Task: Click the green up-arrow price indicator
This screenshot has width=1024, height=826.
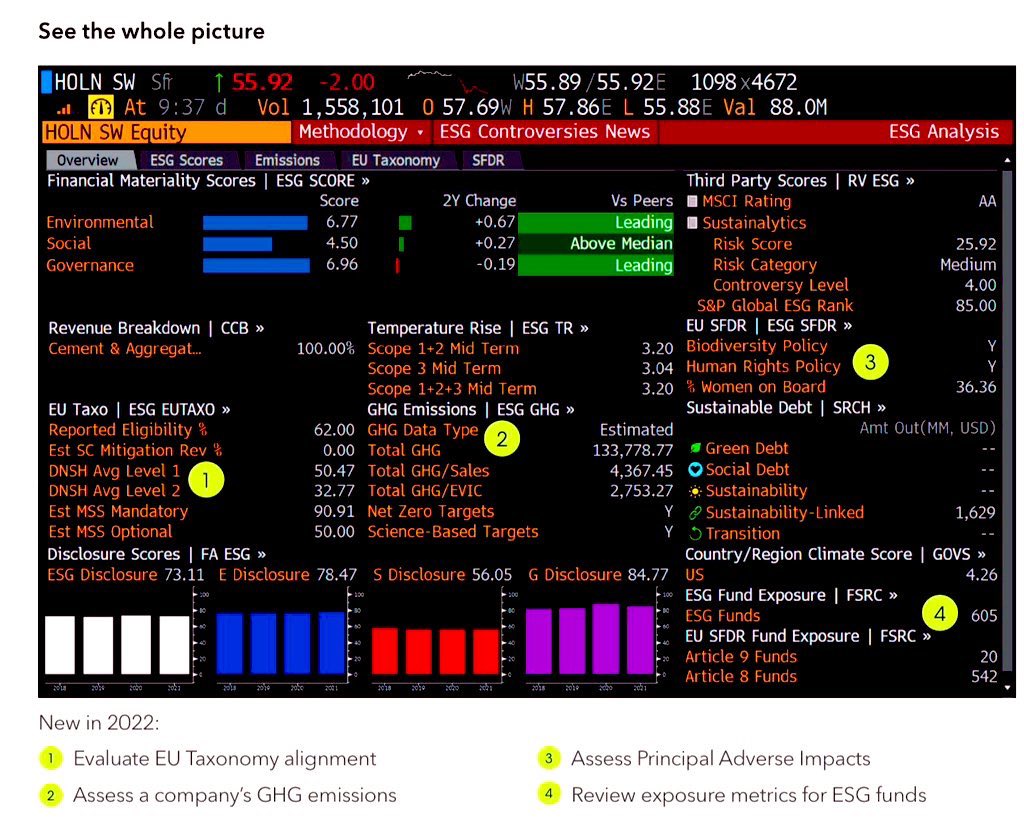Action: coord(219,83)
